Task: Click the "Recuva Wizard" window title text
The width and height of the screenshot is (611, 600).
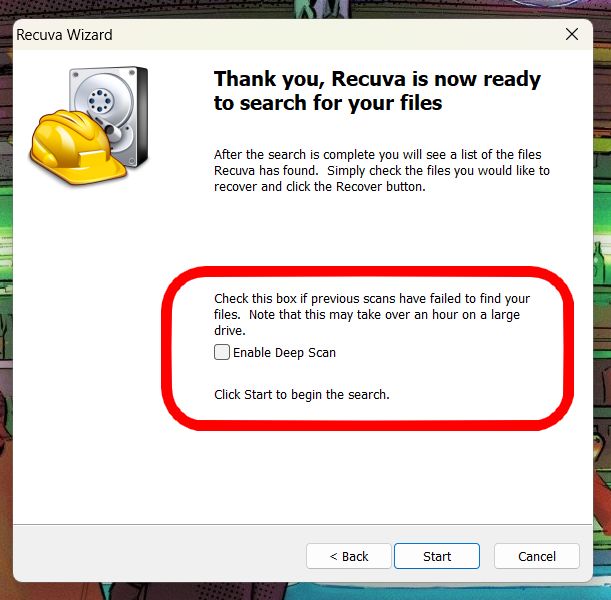Action: coord(64,35)
